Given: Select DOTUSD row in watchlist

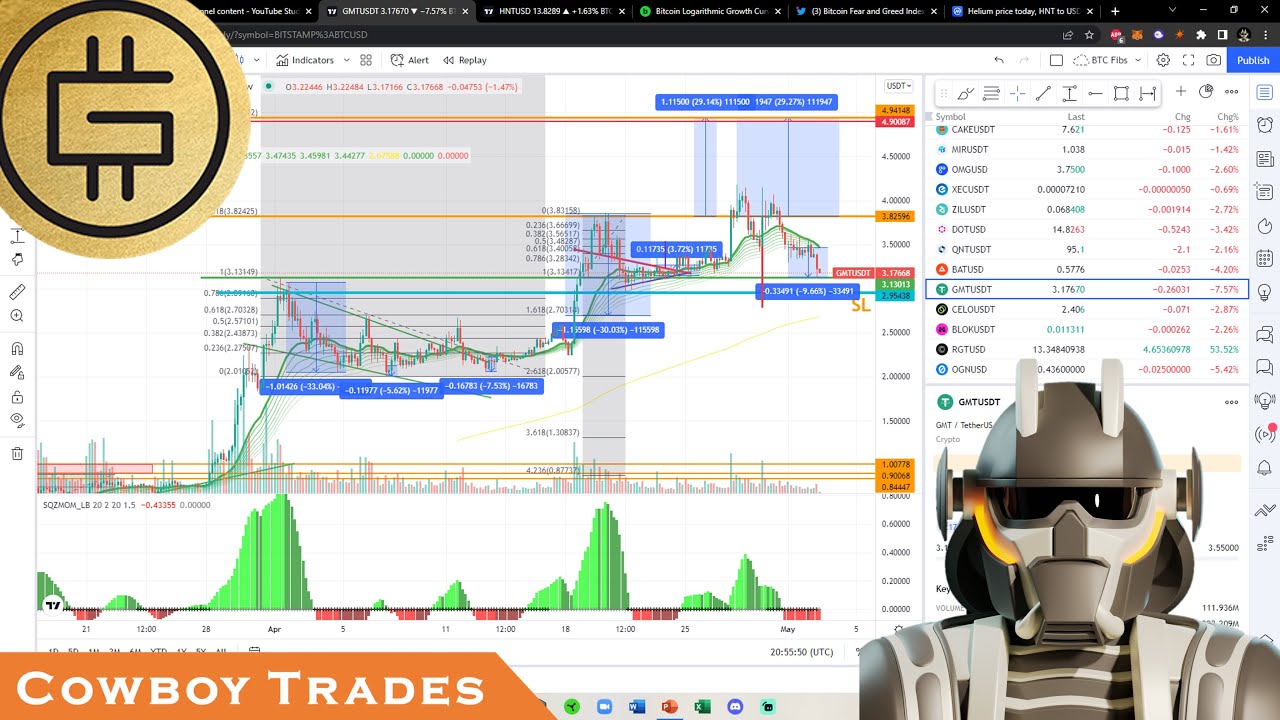Looking at the screenshot, I should pyautogui.click(x=1087, y=229).
